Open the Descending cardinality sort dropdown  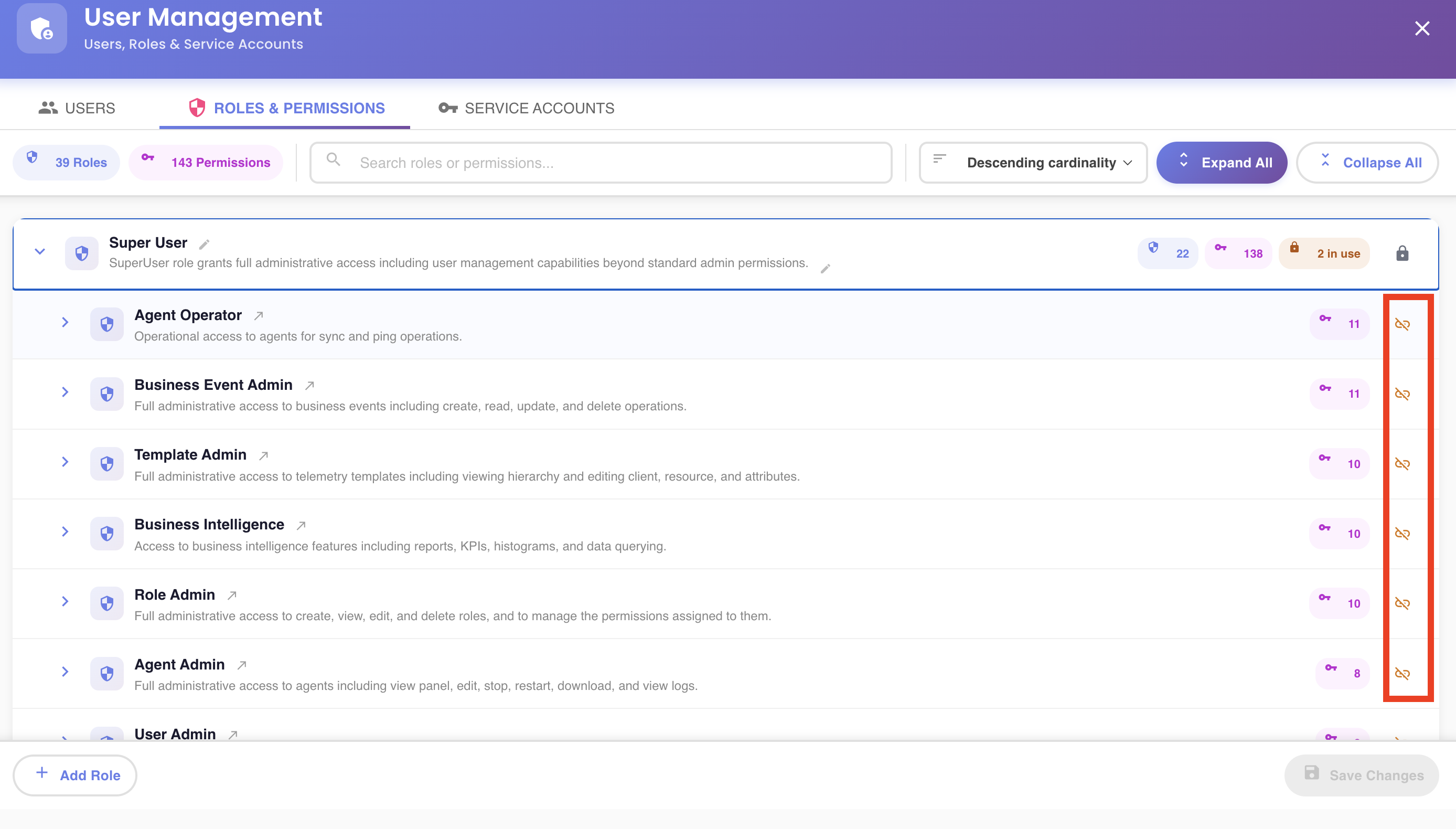coord(1033,163)
